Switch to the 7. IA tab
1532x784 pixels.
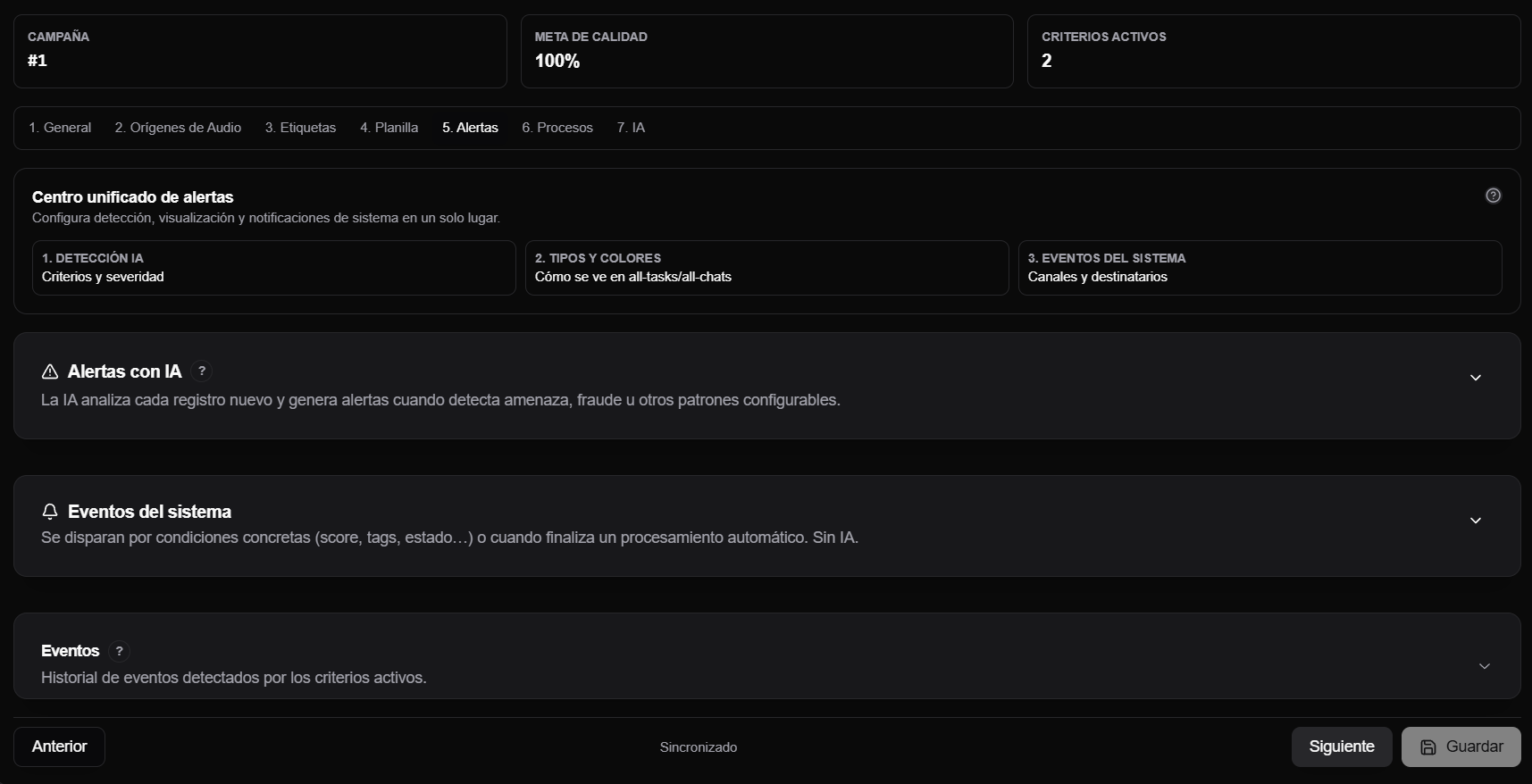click(631, 128)
